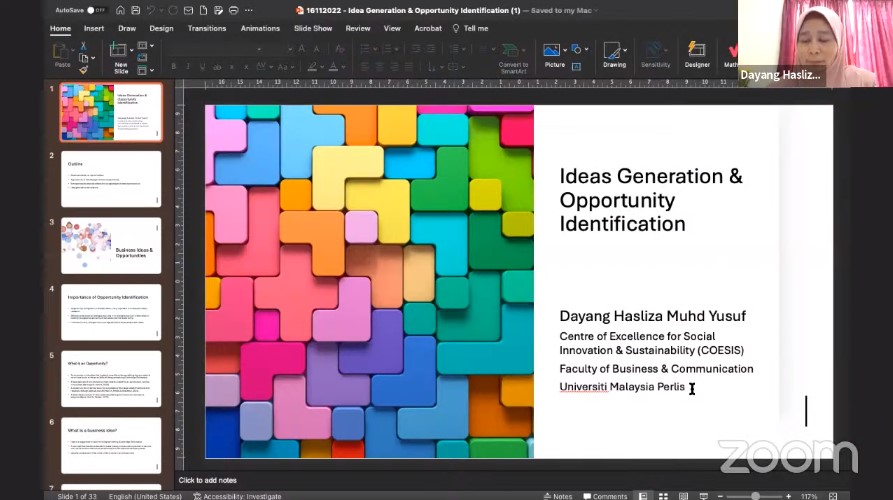Open the Comments button in status bar
This screenshot has width=893, height=500.
pos(605,496)
